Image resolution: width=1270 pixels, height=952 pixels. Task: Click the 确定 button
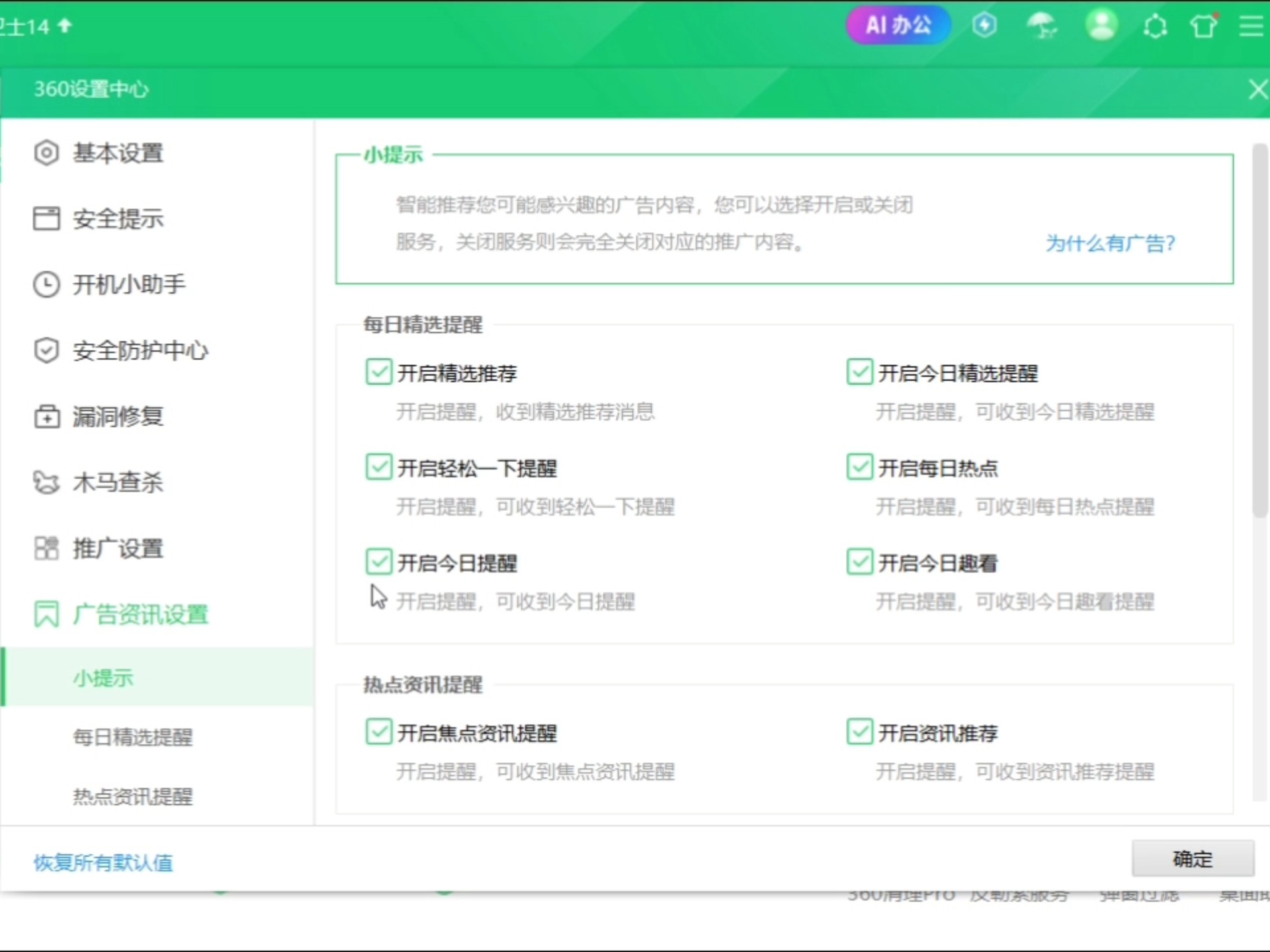pyautogui.click(x=1193, y=859)
